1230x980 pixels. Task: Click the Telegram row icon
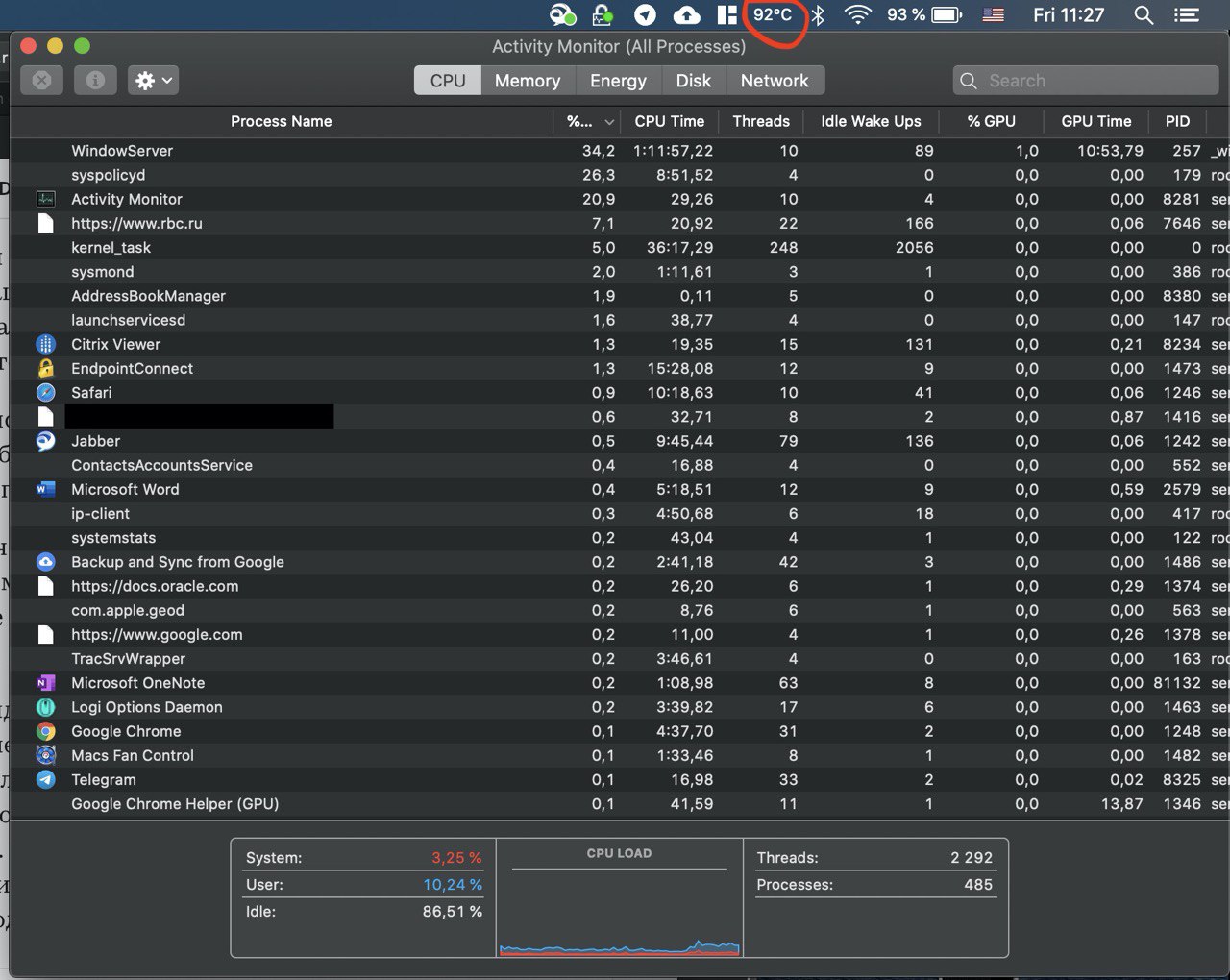point(45,779)
